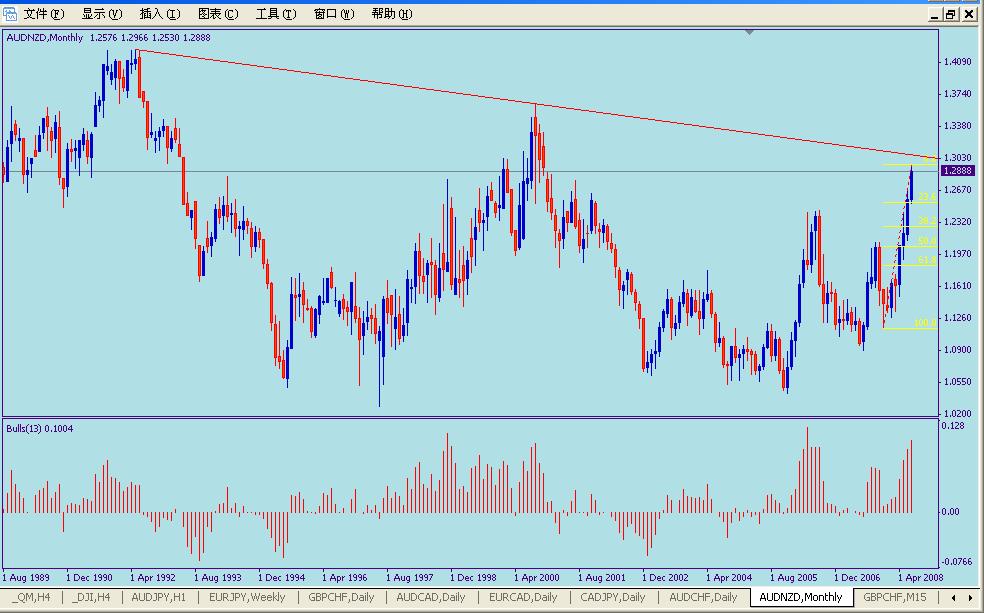Screen dimensions: 984x613
Task: Click the Bulls(13) 0.1004 indicator label
Action: [x=40, y=429]
